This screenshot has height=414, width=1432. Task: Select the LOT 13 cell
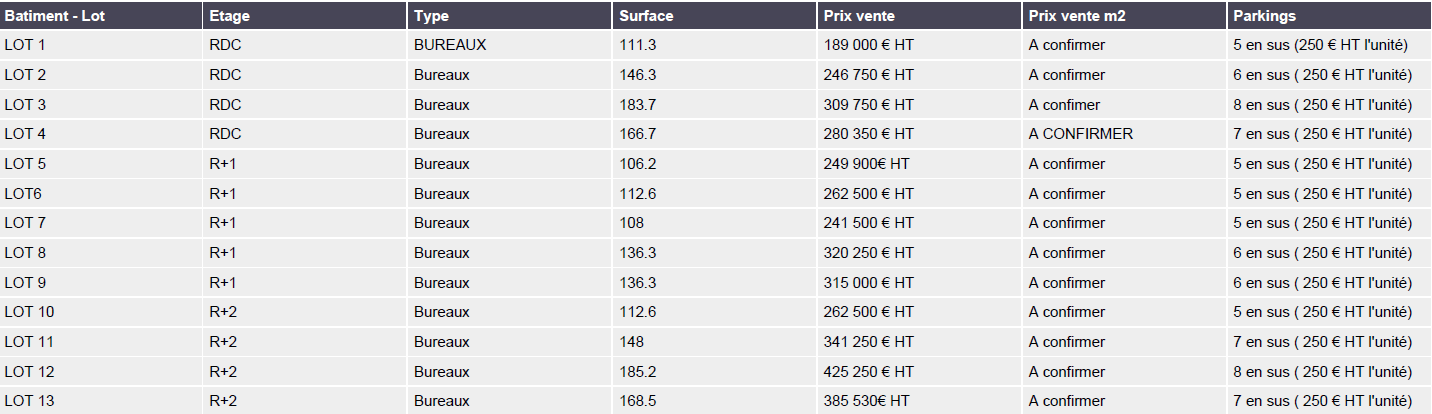(x=30, y=401)
